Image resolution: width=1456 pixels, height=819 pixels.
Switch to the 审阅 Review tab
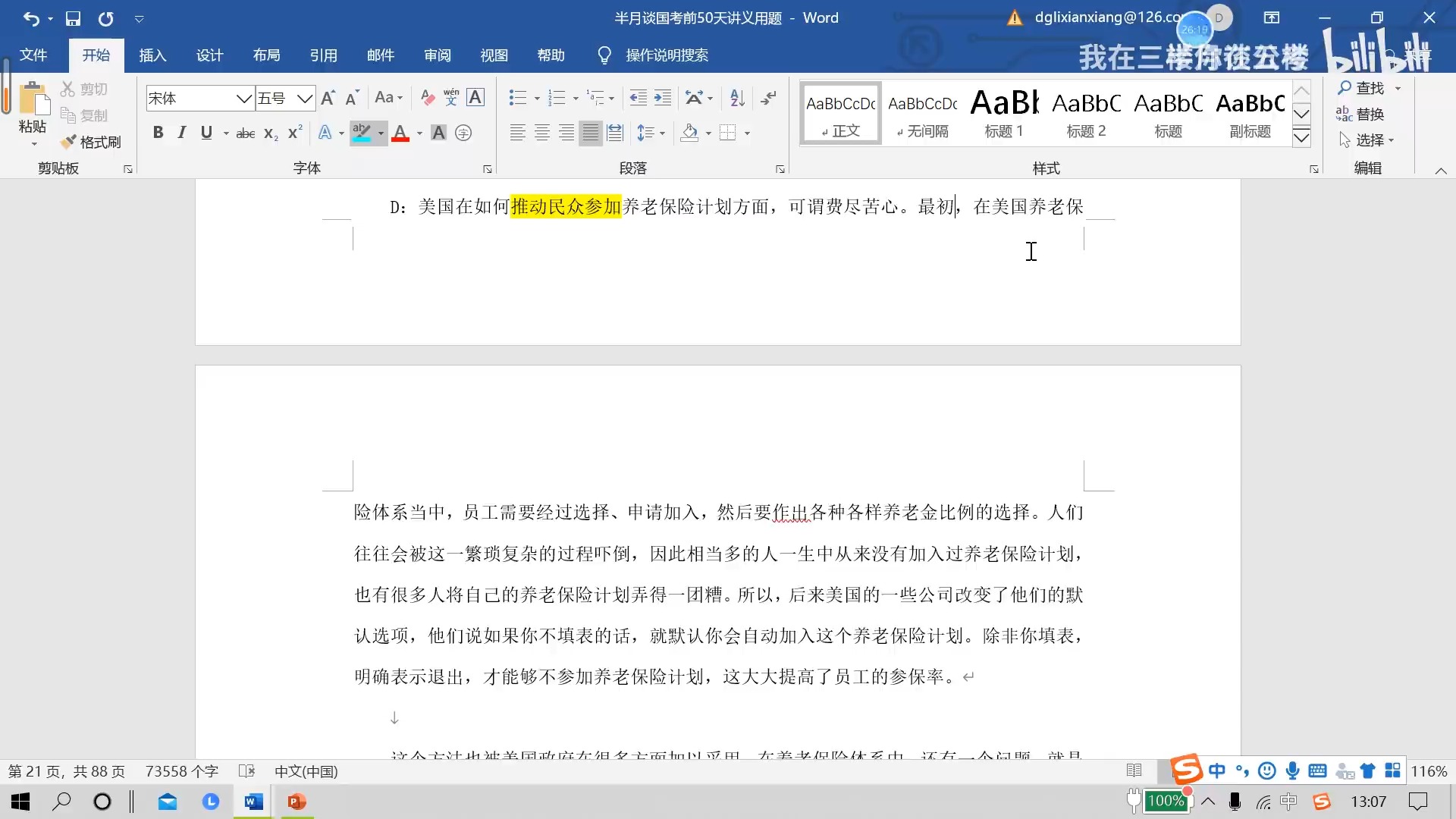pos(437,55)
